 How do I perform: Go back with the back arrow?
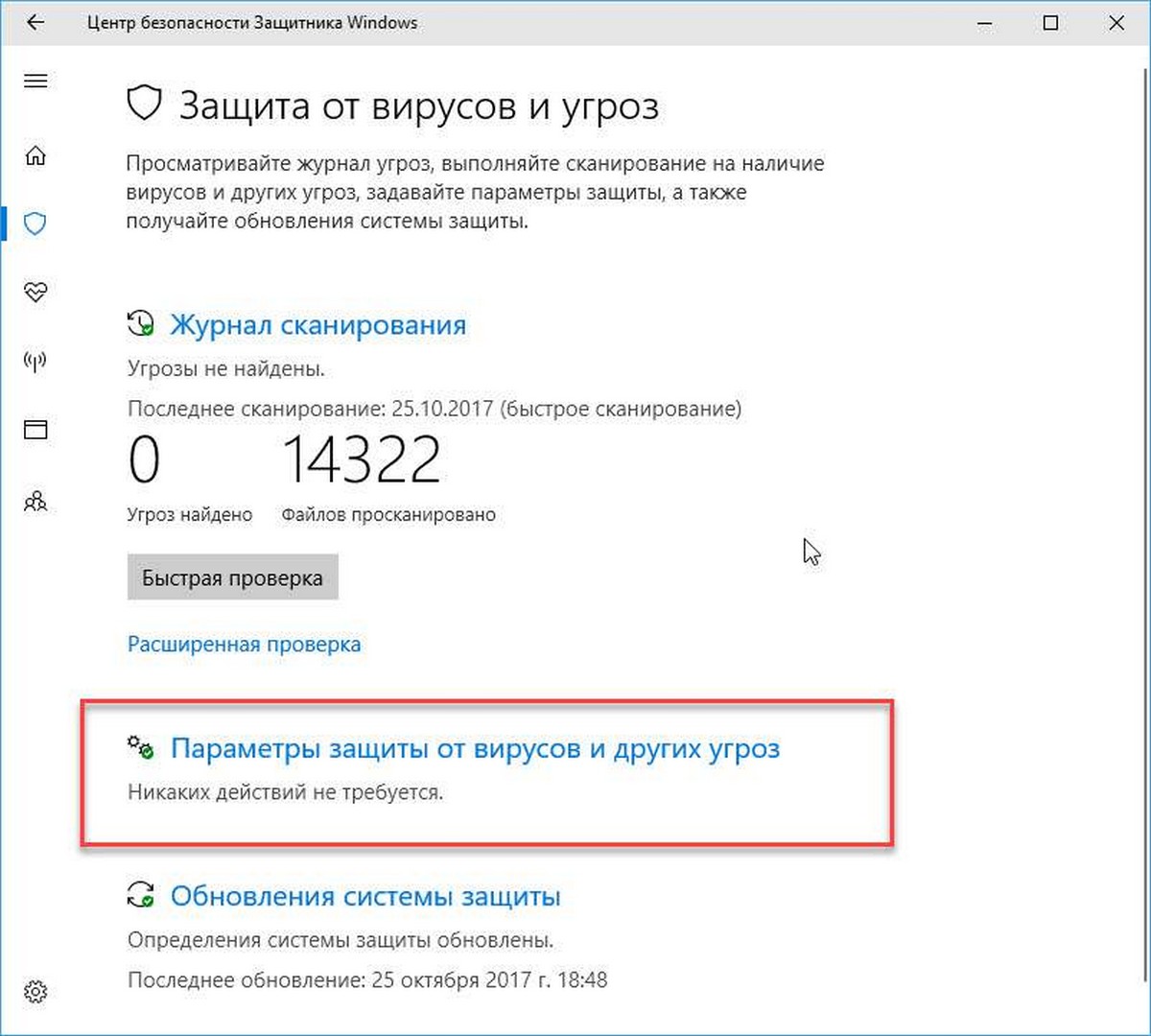[36, 22]
